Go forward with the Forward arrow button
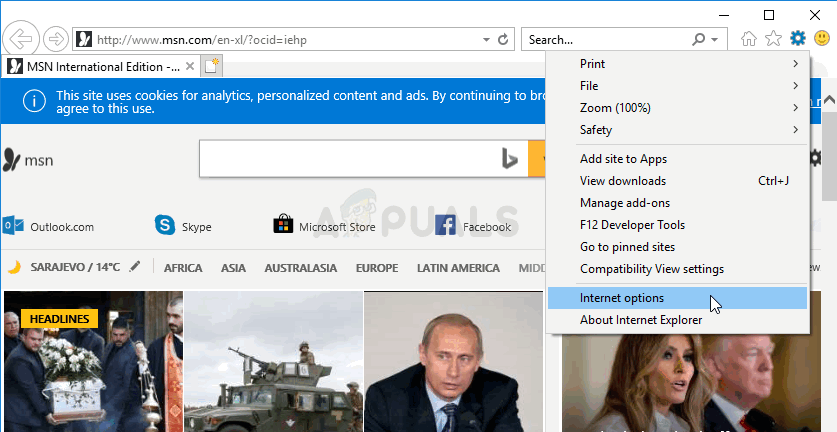 click(x=56, y=39)
